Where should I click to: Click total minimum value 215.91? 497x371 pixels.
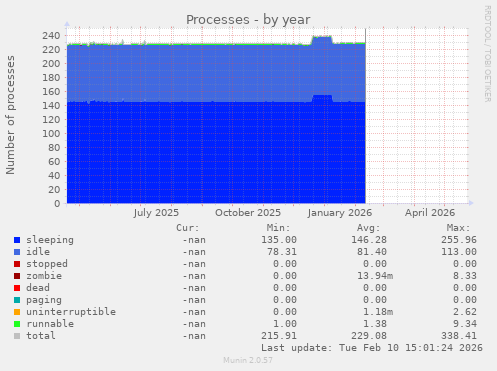279,336
